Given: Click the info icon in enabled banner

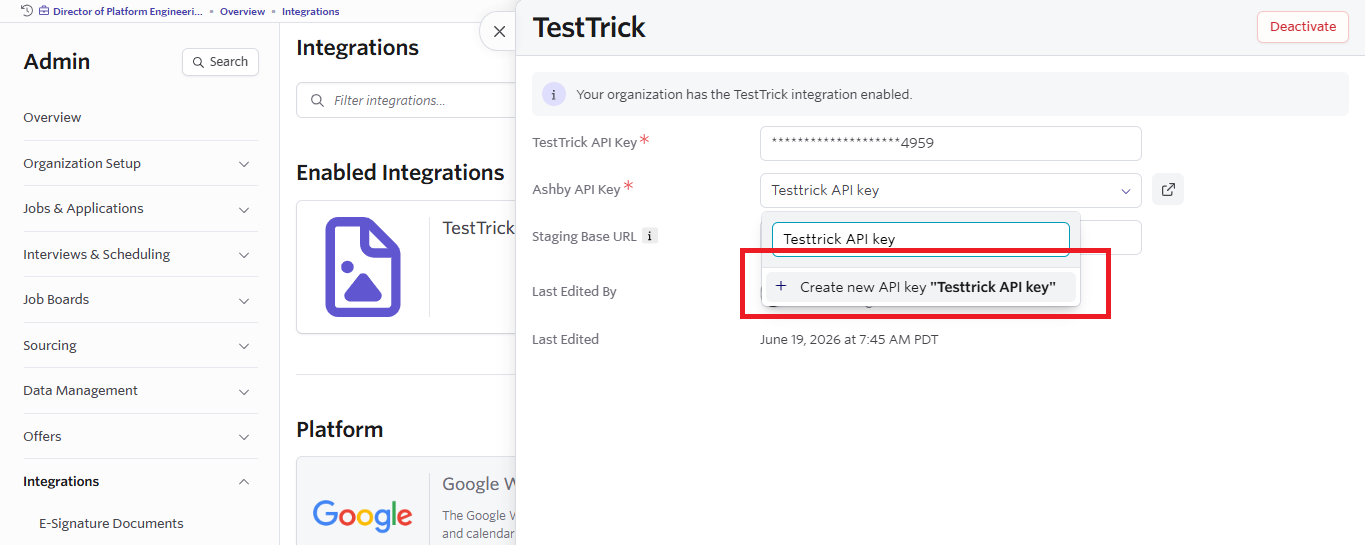Looking at the screenshot, I should click(554, 94).
